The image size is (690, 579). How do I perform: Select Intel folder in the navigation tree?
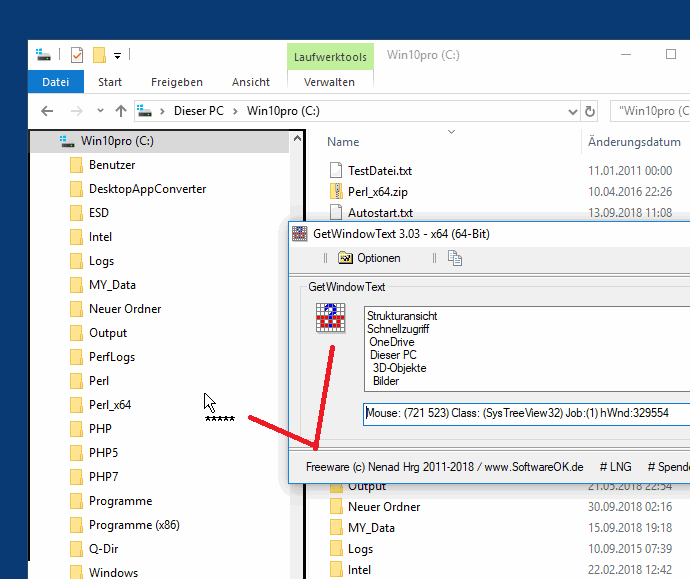coord(100,237)
